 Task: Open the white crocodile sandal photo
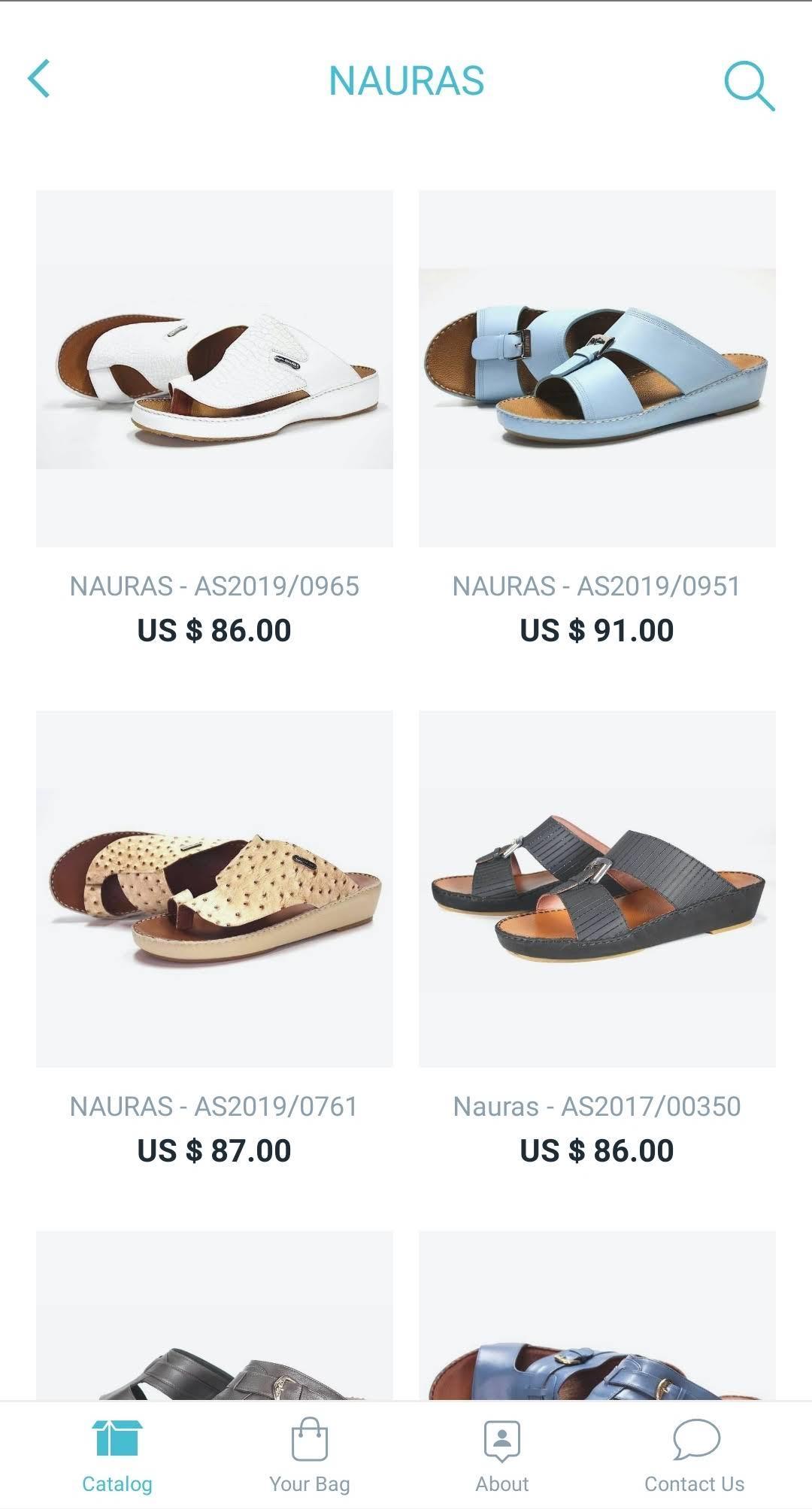click(x=214, y=368)
